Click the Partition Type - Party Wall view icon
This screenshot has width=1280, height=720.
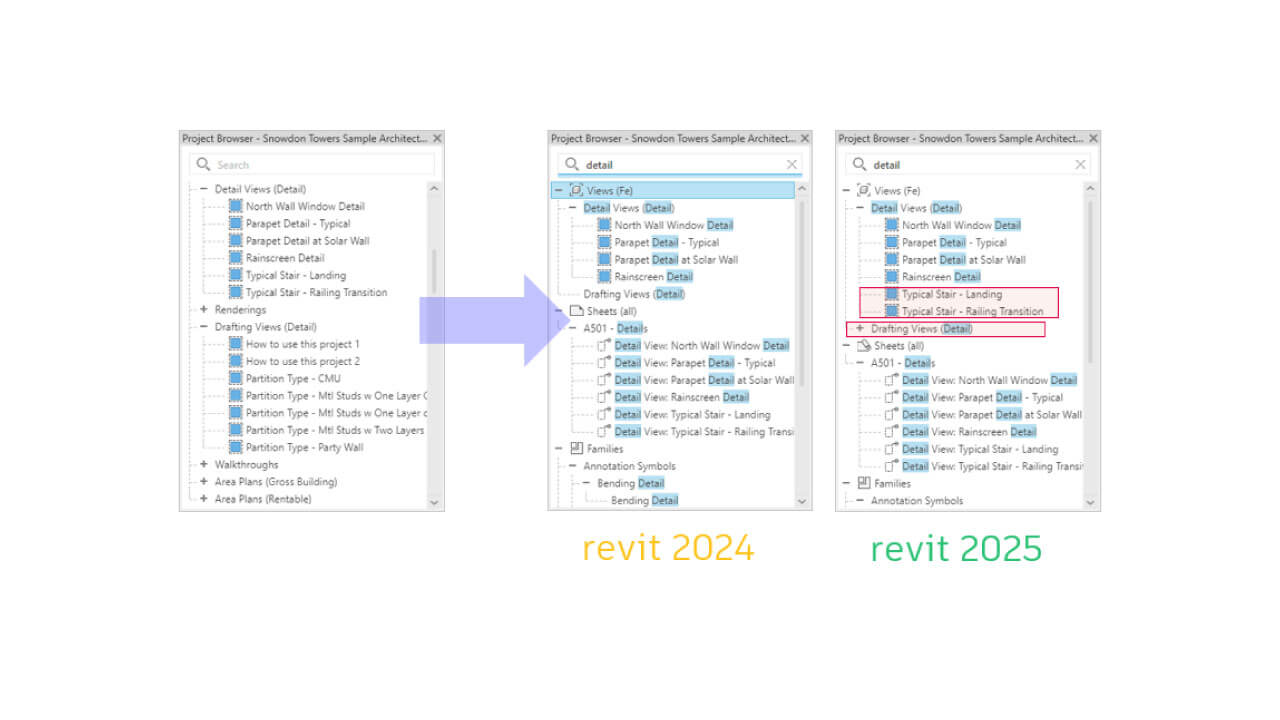click(235, 447)
